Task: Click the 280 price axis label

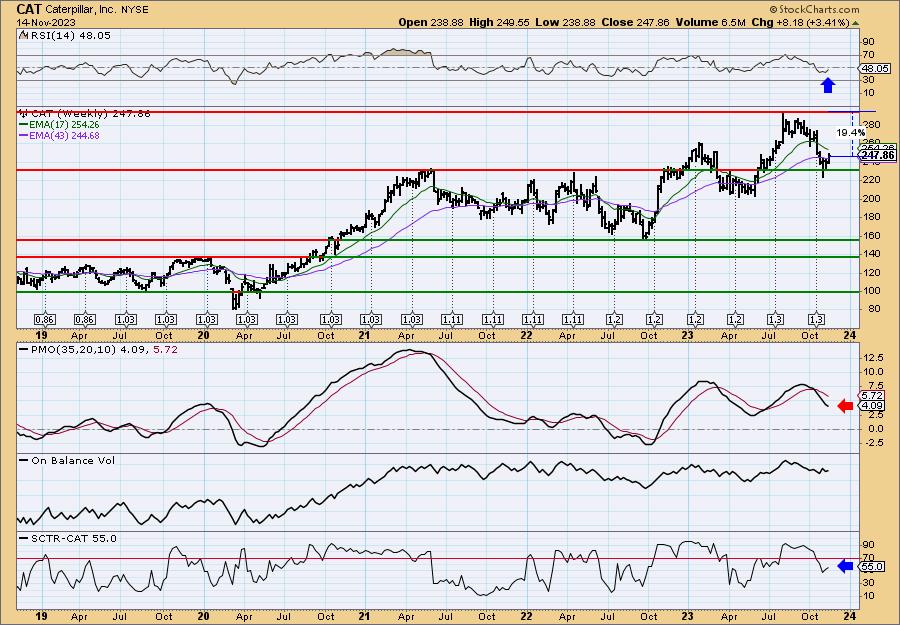Action: pyautogui.click(x=870, y=123)
